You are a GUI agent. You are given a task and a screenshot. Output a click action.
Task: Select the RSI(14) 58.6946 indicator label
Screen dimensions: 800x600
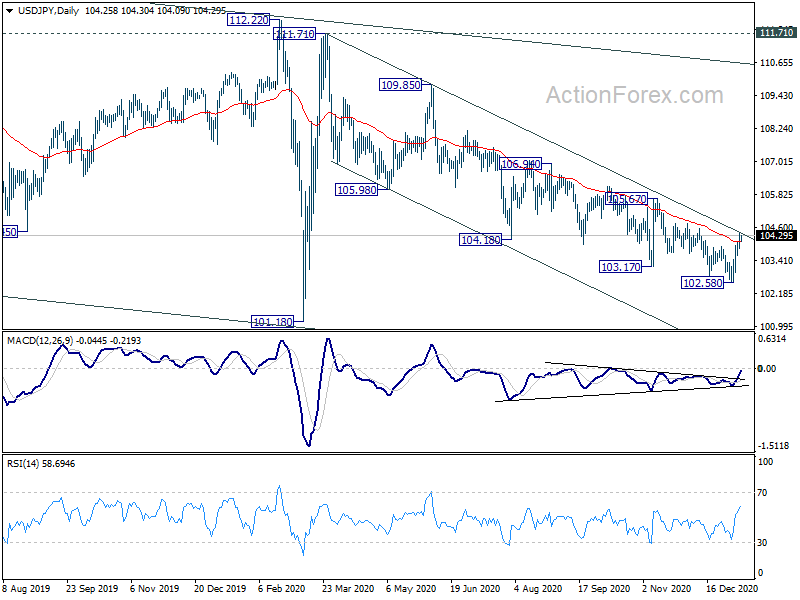click(41, 464)
